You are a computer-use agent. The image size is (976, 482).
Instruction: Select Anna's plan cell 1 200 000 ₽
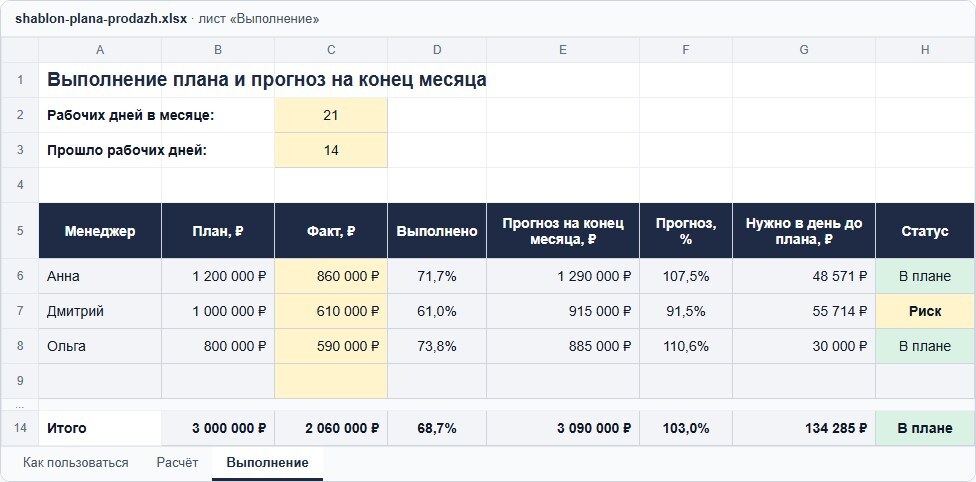[x=218, y=276]
